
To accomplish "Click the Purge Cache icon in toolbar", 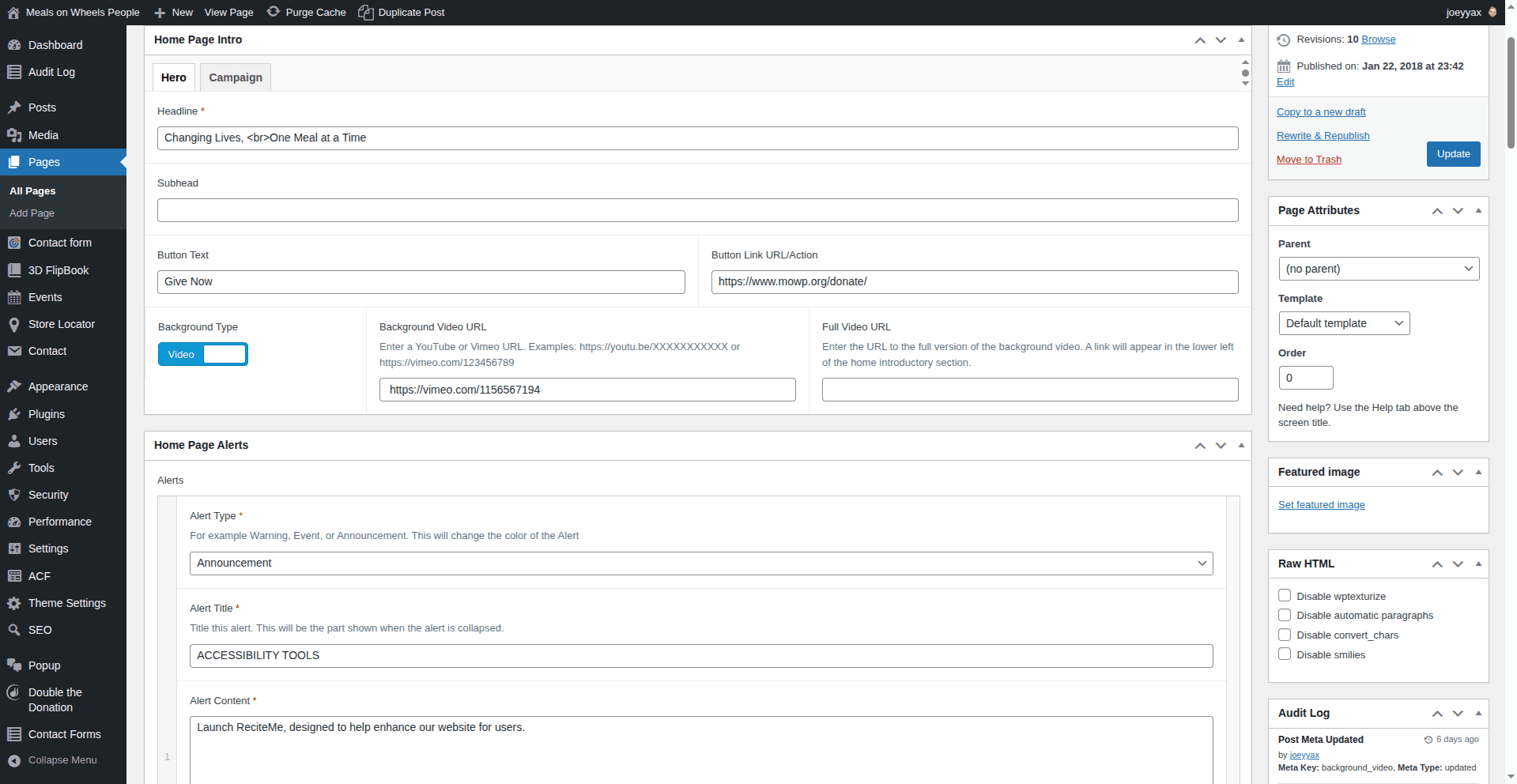I will pyautogui.click(x=274, y=12).
